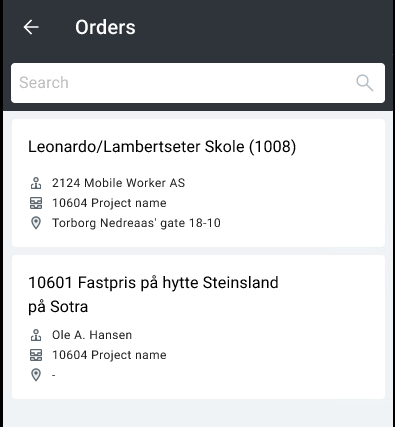
Task: Click 10604 Project name in the first card
Action: [x=109, y=203]
